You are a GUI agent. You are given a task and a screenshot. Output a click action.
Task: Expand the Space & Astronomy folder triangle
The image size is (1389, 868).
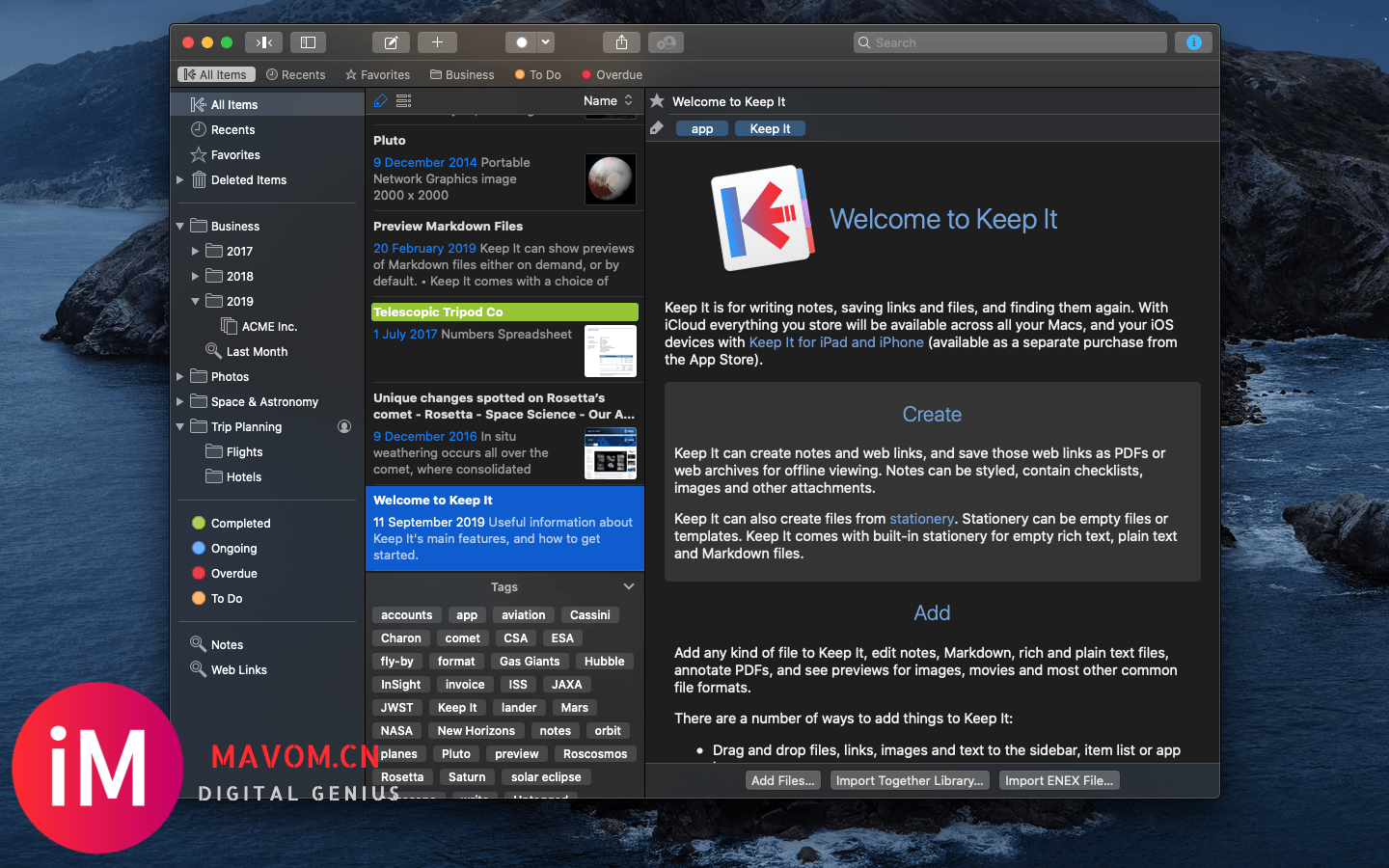click(x=179, y=401)
